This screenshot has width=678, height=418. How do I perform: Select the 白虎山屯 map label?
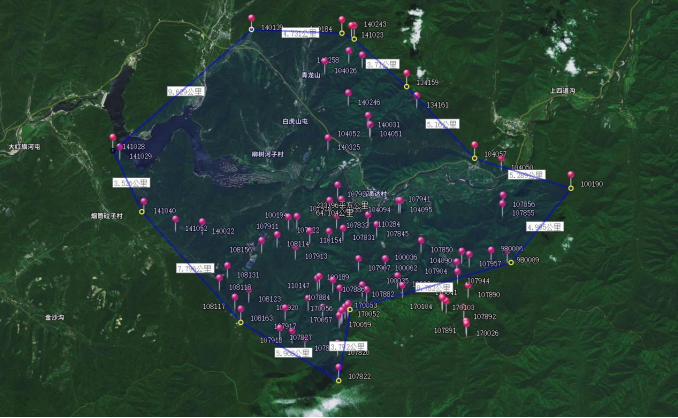(x=296, y=121)
